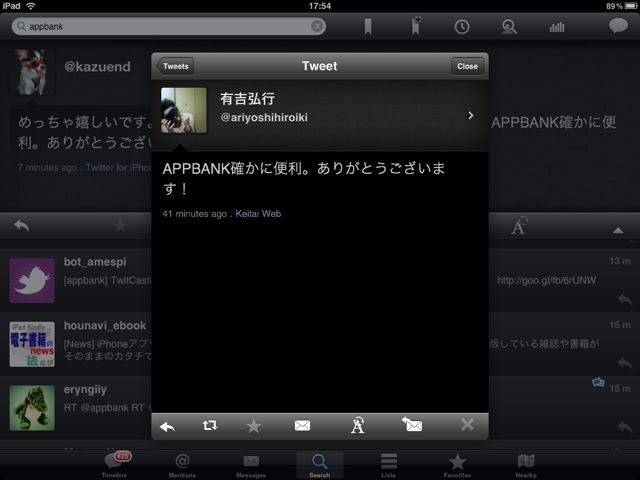640x480 pixels.
Task: Open the trends bar chart icon
Action: (557, 27)
